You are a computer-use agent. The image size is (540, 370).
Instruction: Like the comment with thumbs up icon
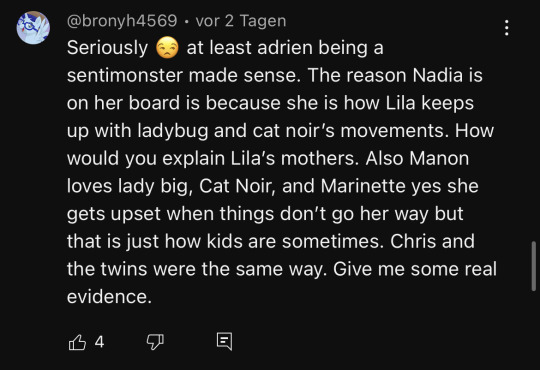tap(77, 342)
